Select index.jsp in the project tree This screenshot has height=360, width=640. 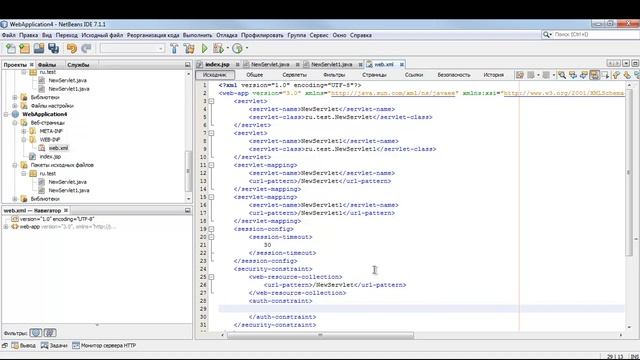[x=50, y=156]
